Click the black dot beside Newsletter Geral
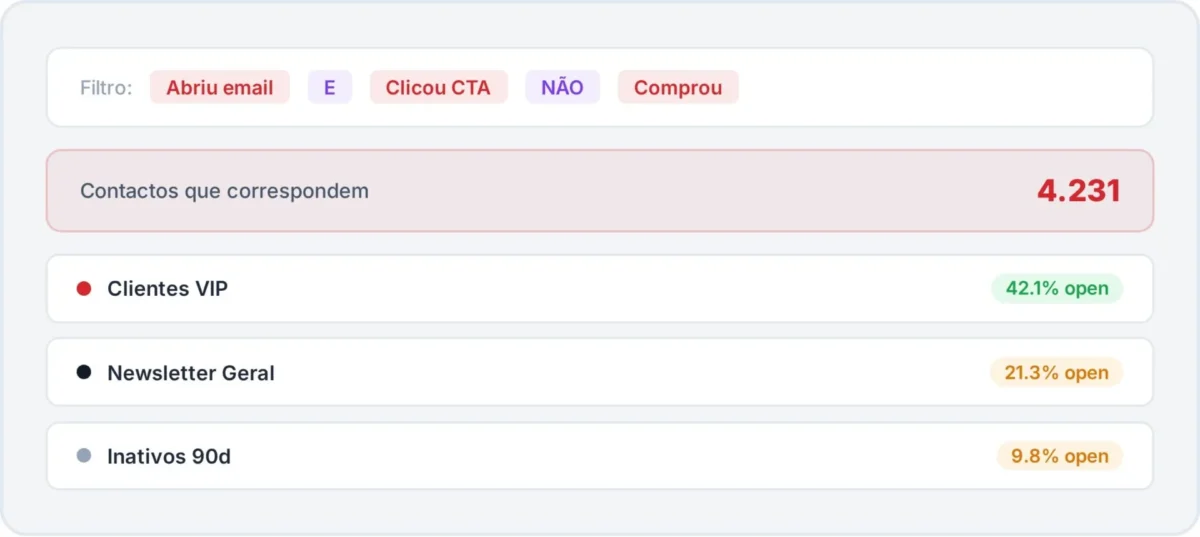 pos(84,372)
